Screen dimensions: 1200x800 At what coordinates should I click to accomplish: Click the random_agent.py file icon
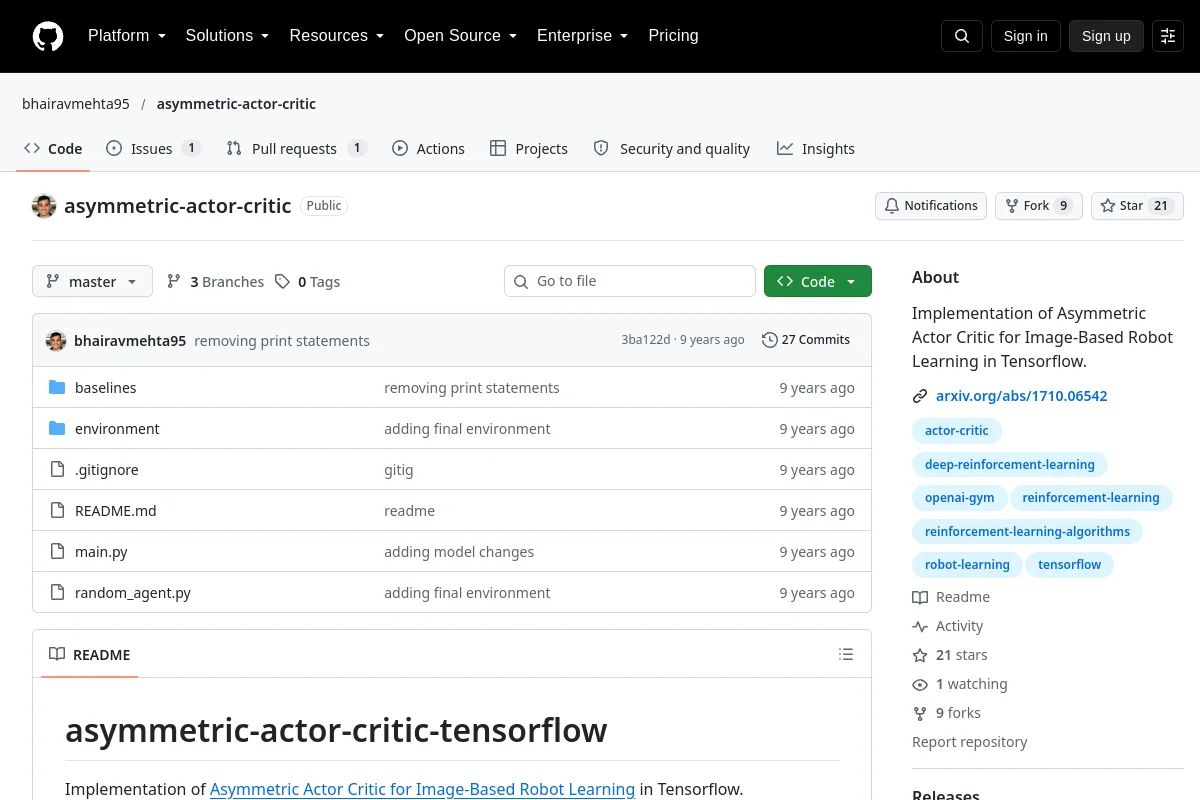(57, 593)
